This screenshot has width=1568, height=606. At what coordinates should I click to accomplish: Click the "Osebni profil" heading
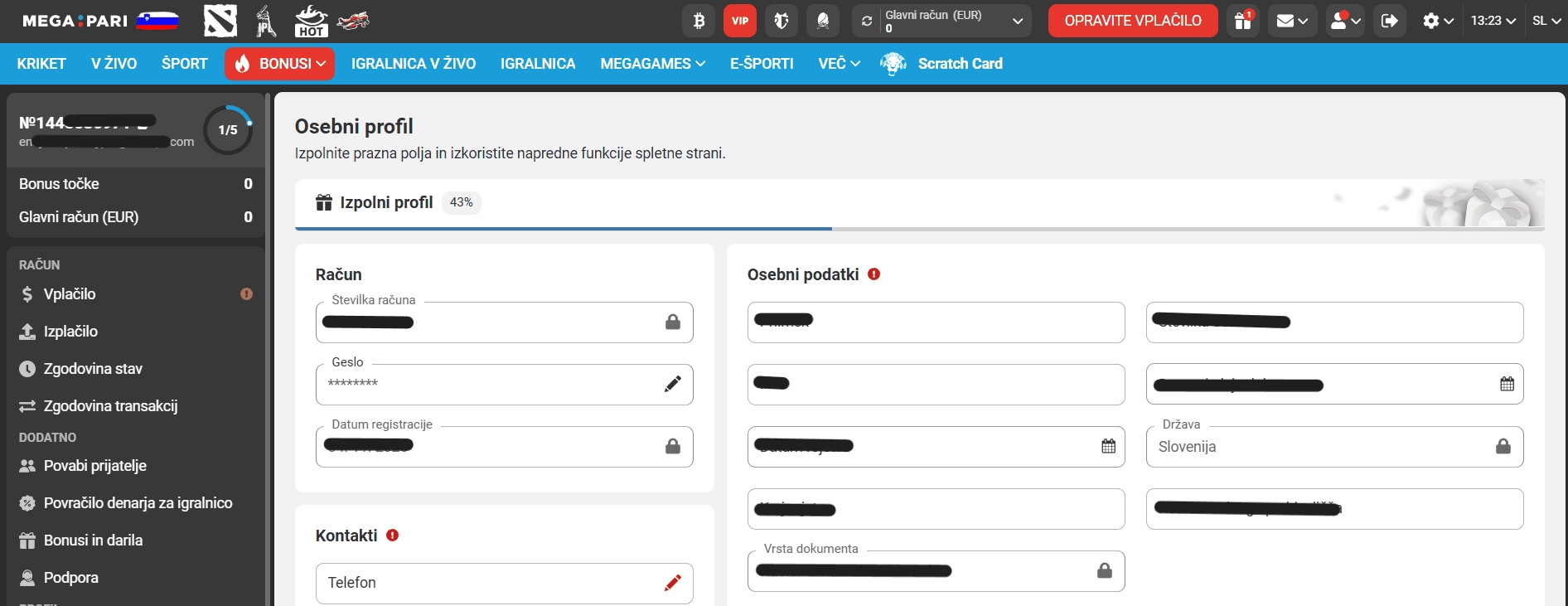click(354, 126)
